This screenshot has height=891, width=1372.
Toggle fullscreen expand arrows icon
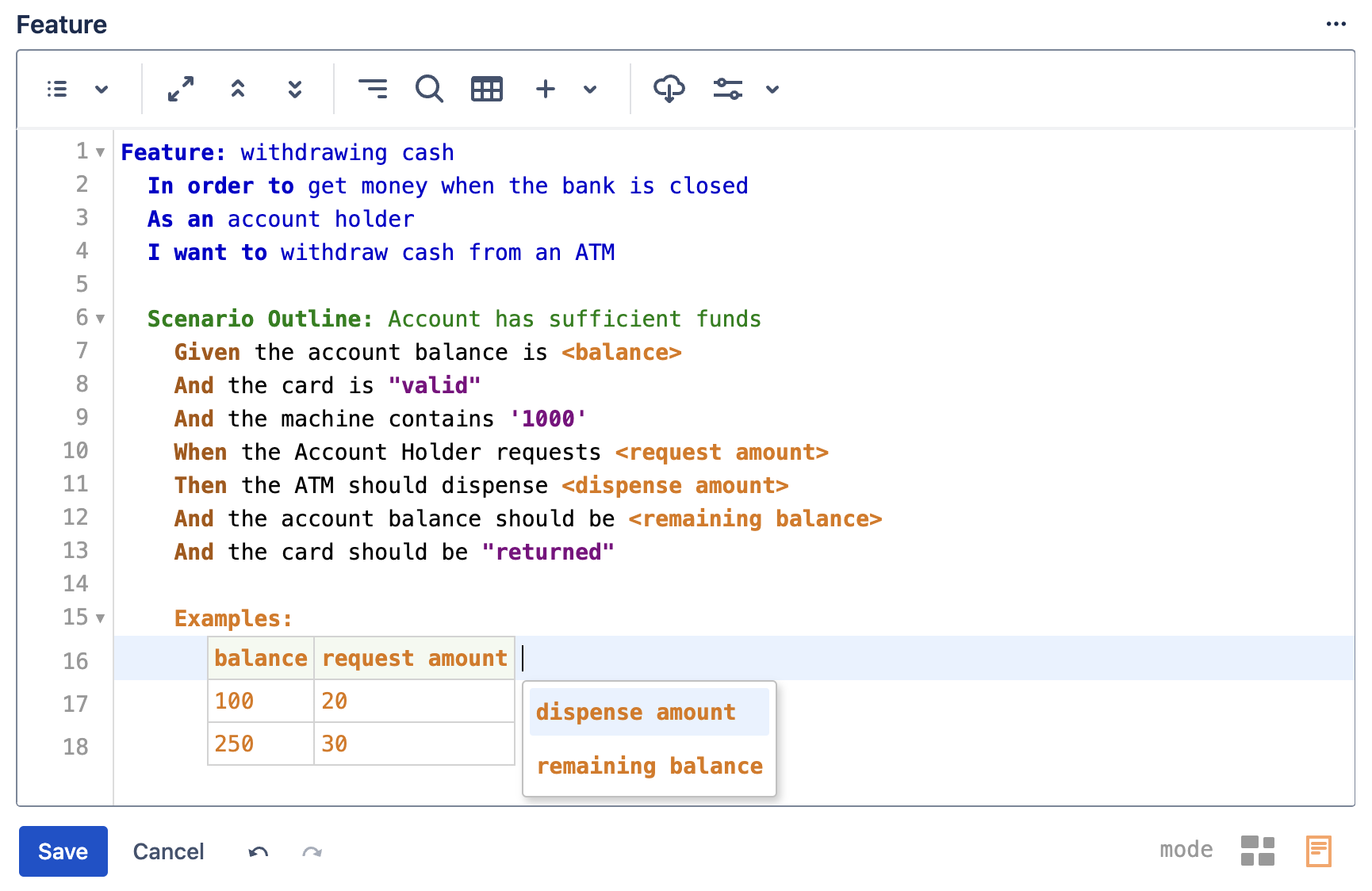pyautogui.click(x=181, y=89)
